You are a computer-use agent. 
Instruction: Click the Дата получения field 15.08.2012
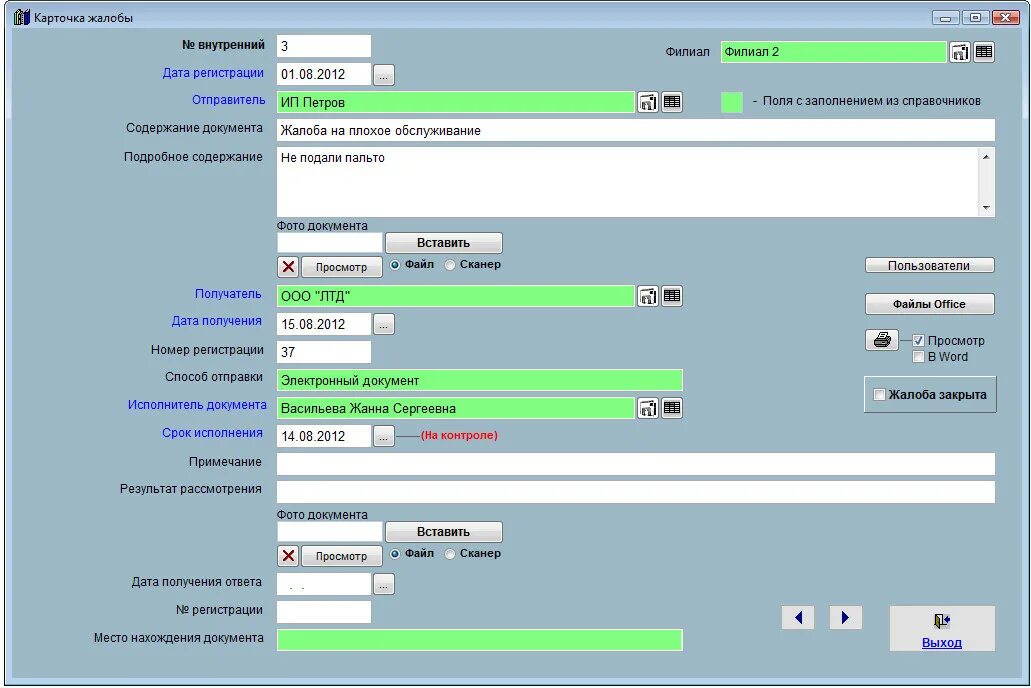(x=324, y=324)
